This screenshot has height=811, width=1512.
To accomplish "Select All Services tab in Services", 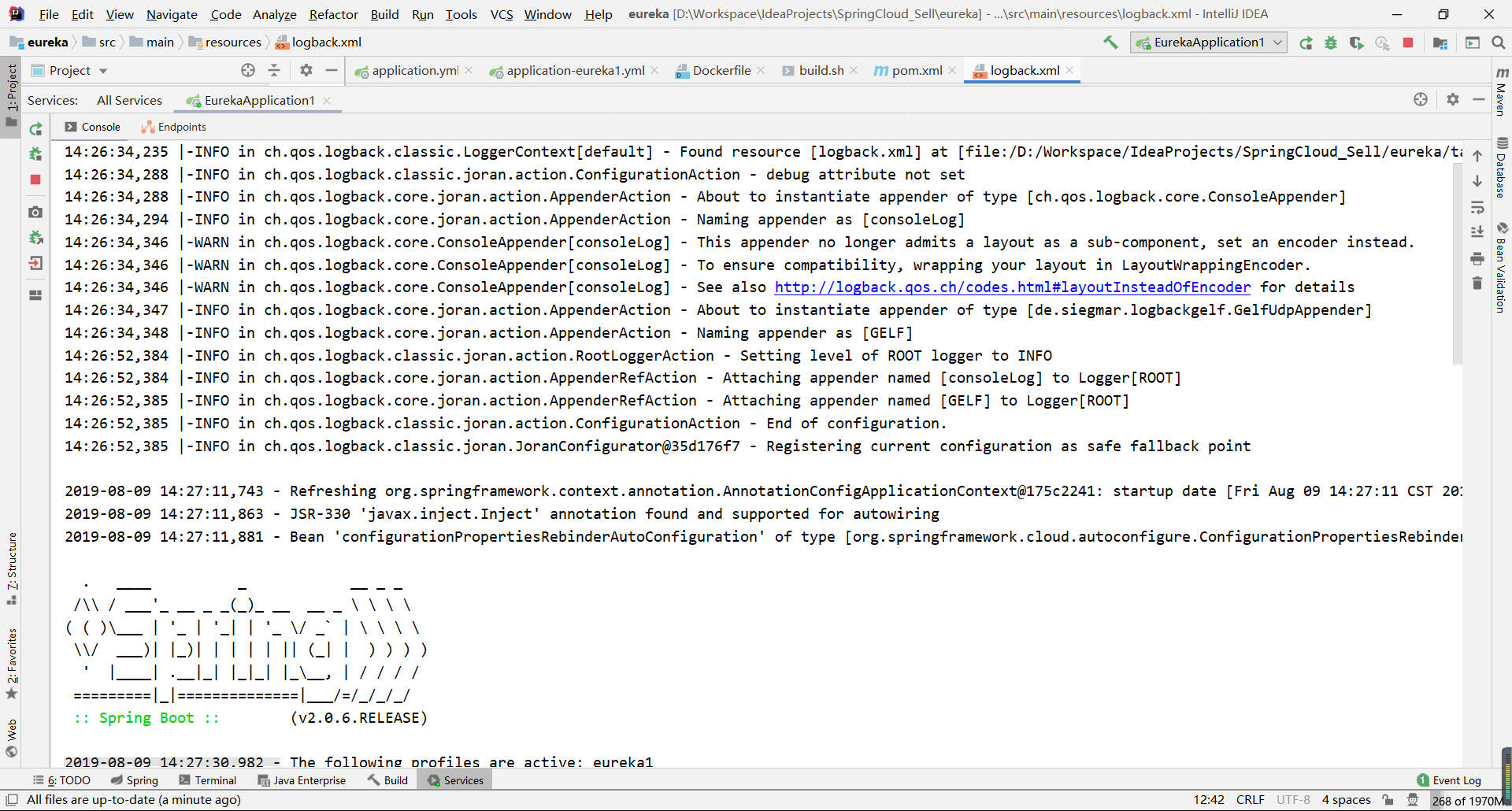I will click(x=129, y=101).
